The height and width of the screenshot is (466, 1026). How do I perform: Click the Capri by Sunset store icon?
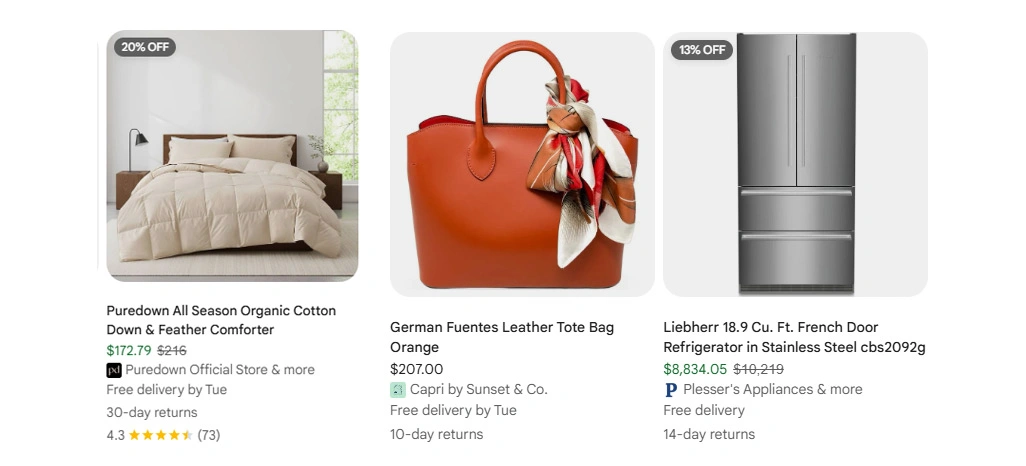(x=398, y=390)
